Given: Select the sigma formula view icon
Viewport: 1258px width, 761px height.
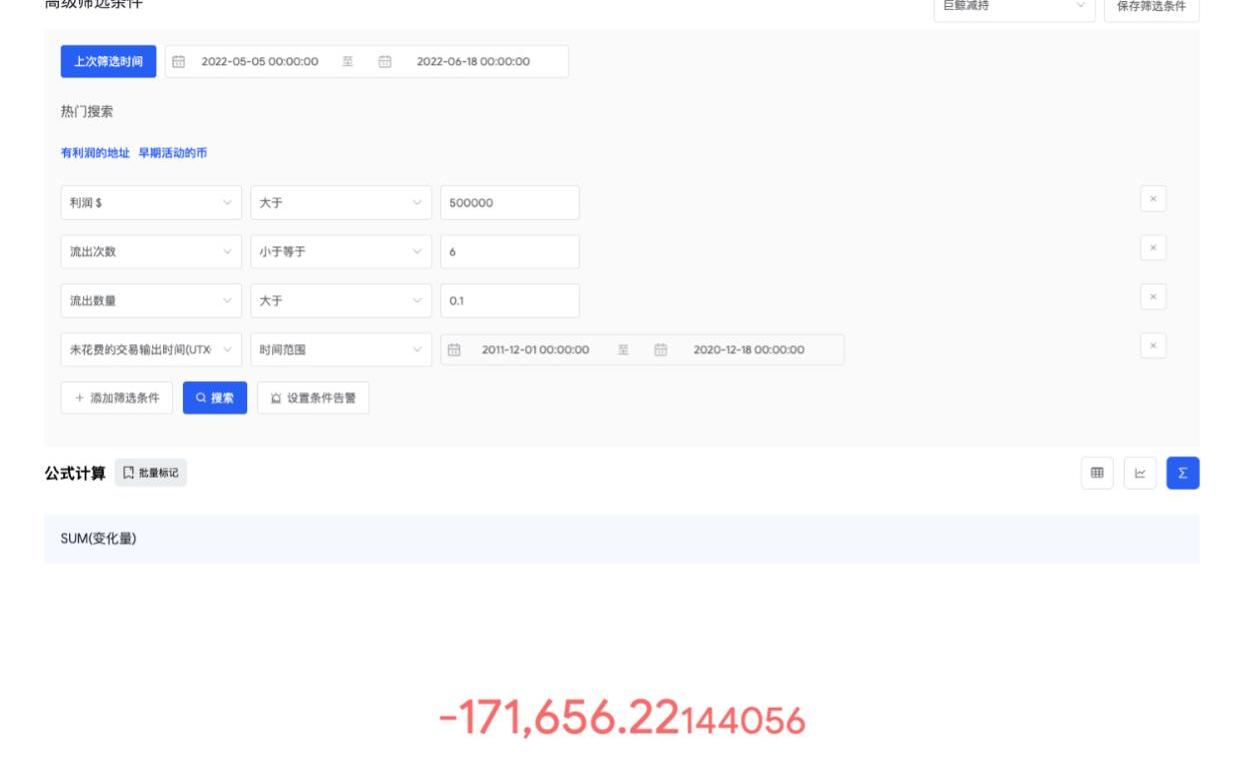Looking at the screenshot, I should coord(1183,473).
